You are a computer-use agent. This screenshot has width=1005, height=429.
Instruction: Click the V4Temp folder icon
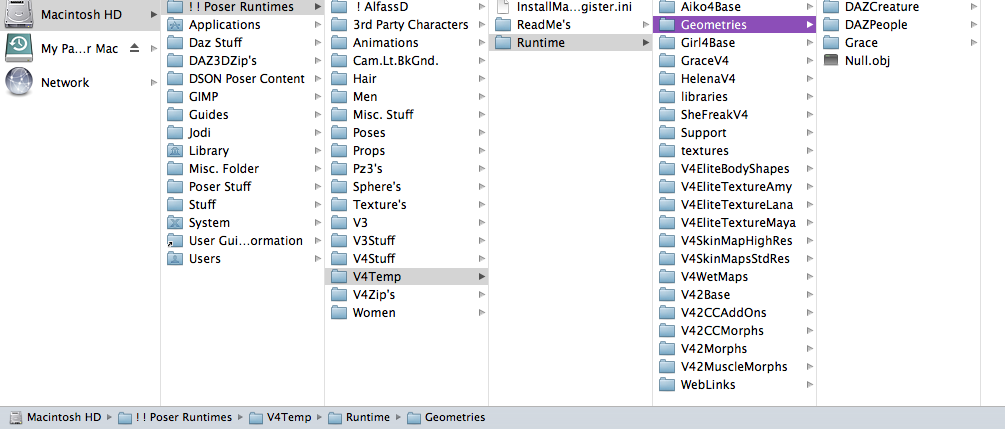coord(339,276)
